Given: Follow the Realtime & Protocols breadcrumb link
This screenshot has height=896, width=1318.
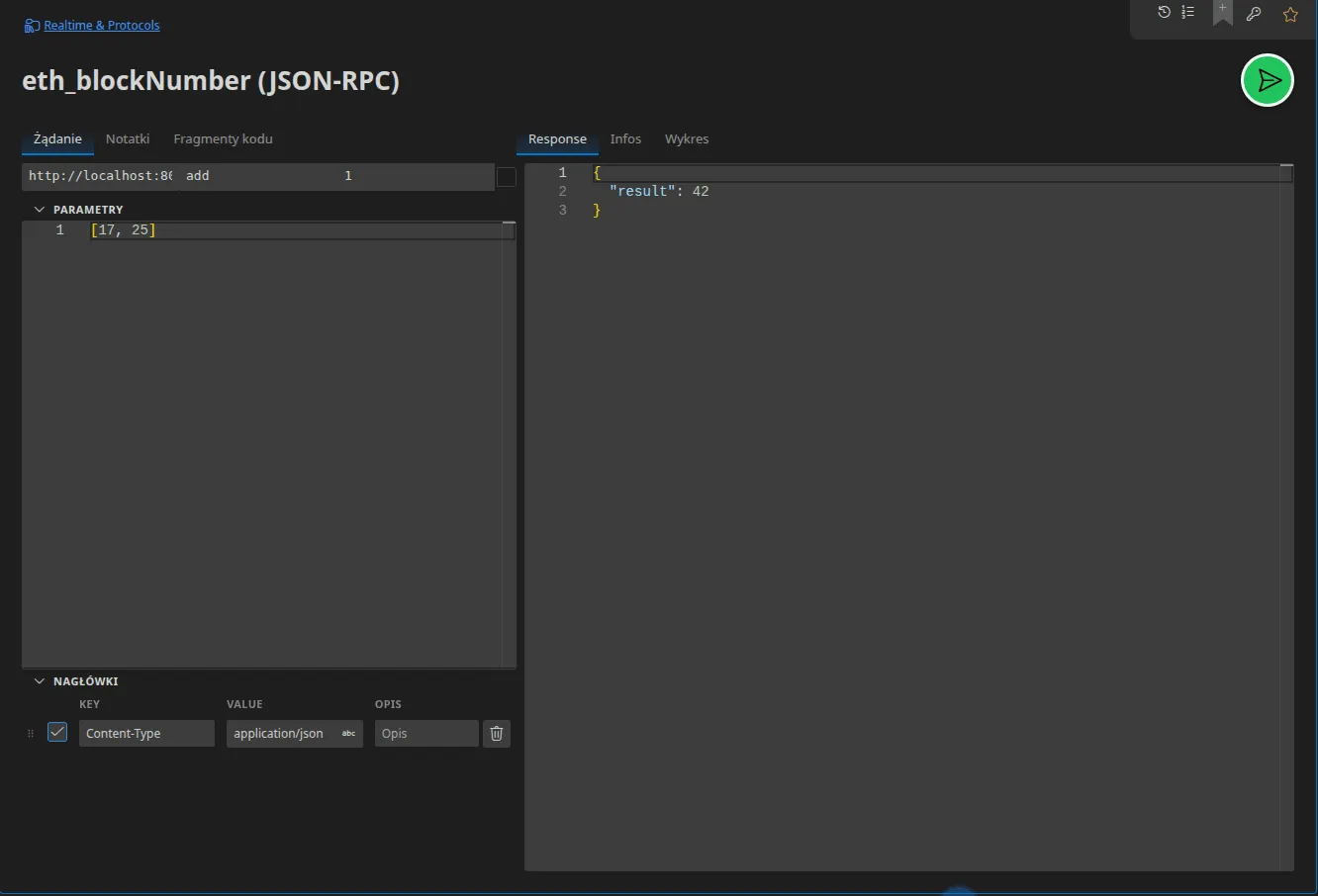Looking at the screenshot, I should click(x=102, y=26).
